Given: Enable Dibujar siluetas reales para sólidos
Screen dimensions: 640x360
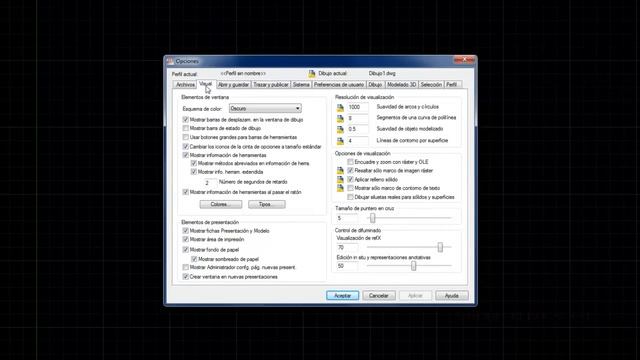Looking at the screenshot, I should [x=350, y=197].
